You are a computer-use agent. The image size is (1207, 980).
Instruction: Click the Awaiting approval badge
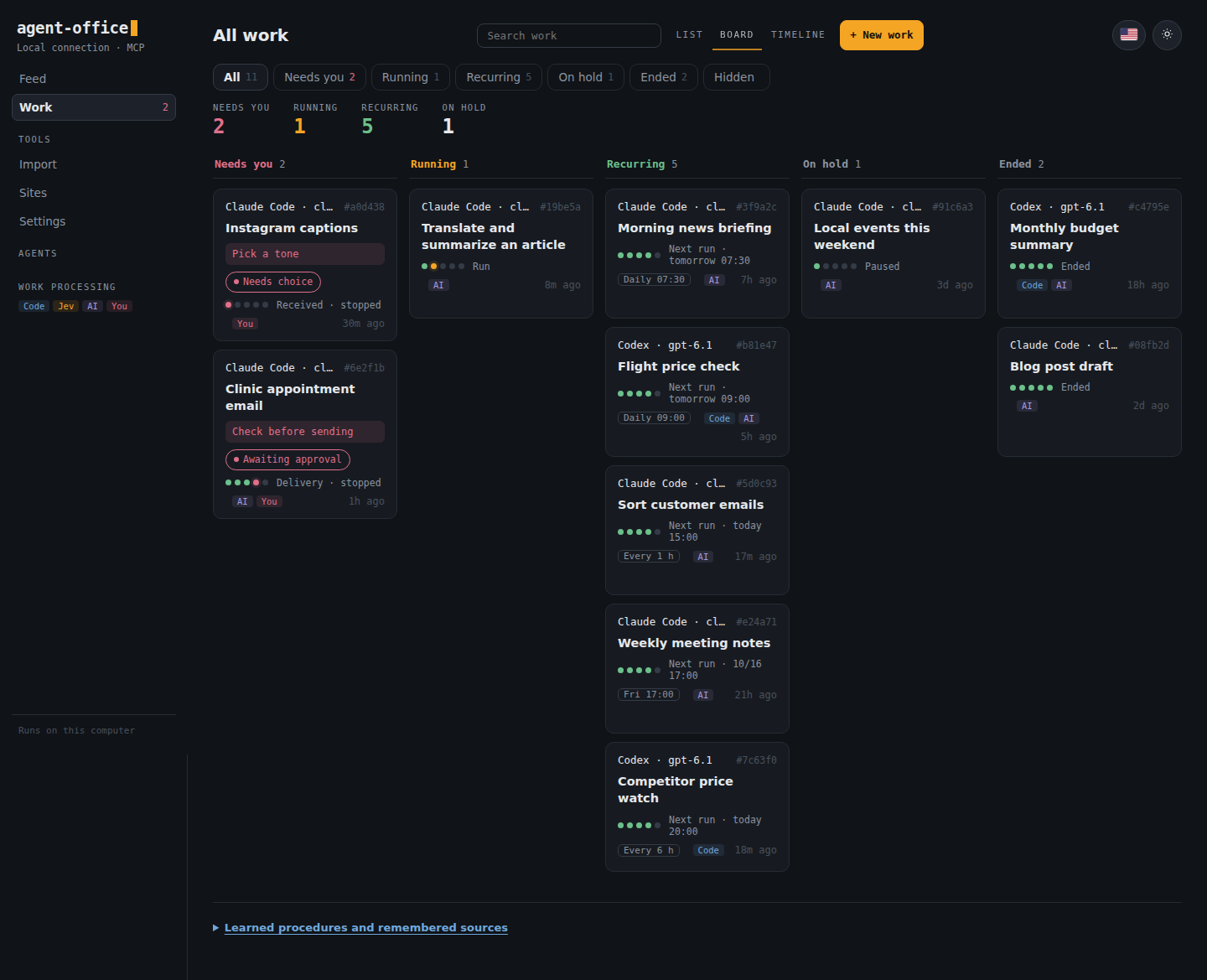(x=288, y=459)
